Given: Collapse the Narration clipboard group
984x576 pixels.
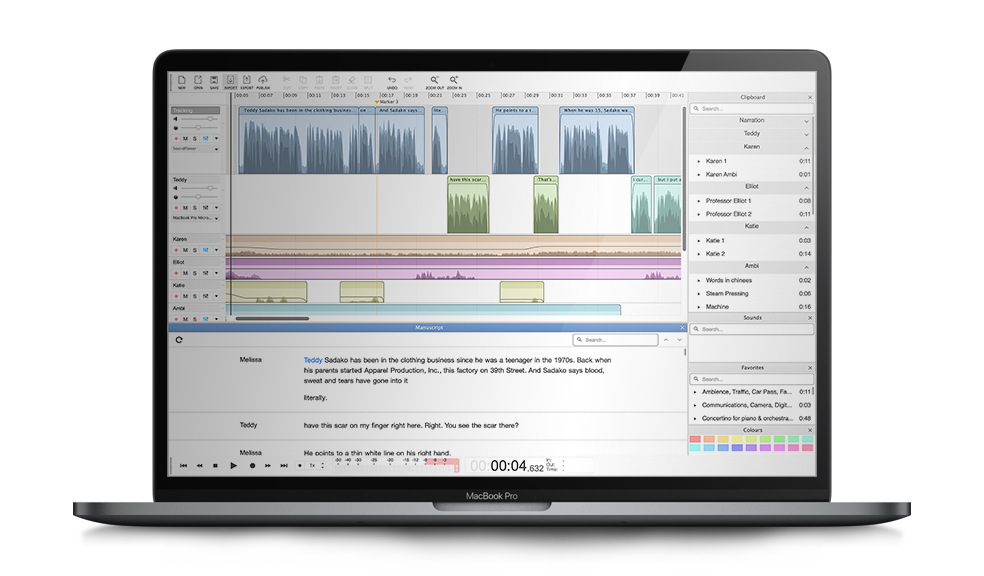Looking at the screenshot, I should click(806, 120).
